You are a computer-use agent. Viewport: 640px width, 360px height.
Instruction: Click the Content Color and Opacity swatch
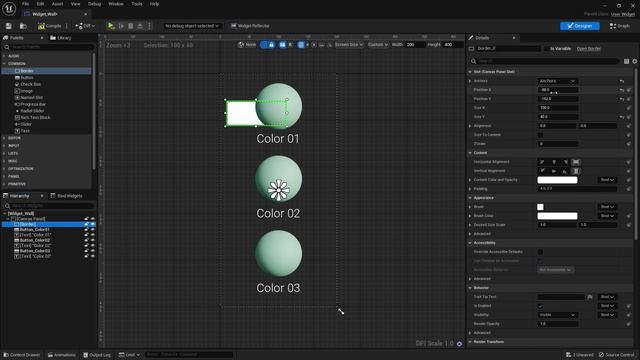(x=558, y=180)
